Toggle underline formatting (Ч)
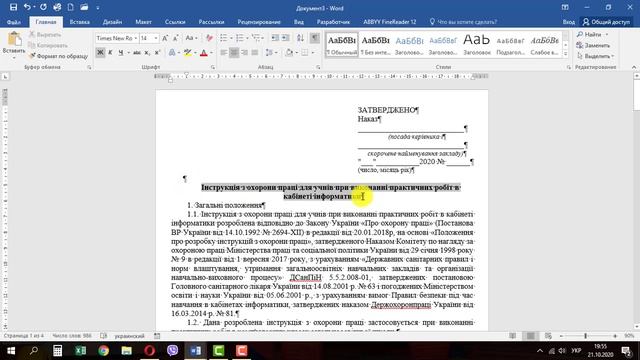 pos(120,53)
